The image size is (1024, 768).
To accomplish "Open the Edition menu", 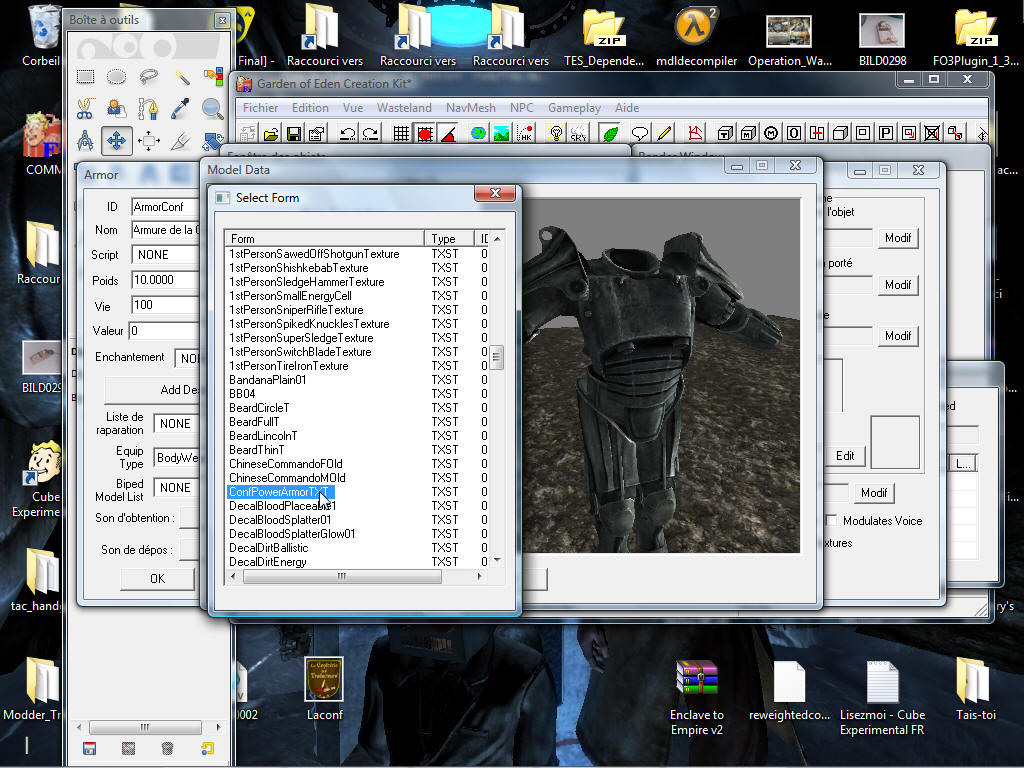I will click(x=310, y=108).
